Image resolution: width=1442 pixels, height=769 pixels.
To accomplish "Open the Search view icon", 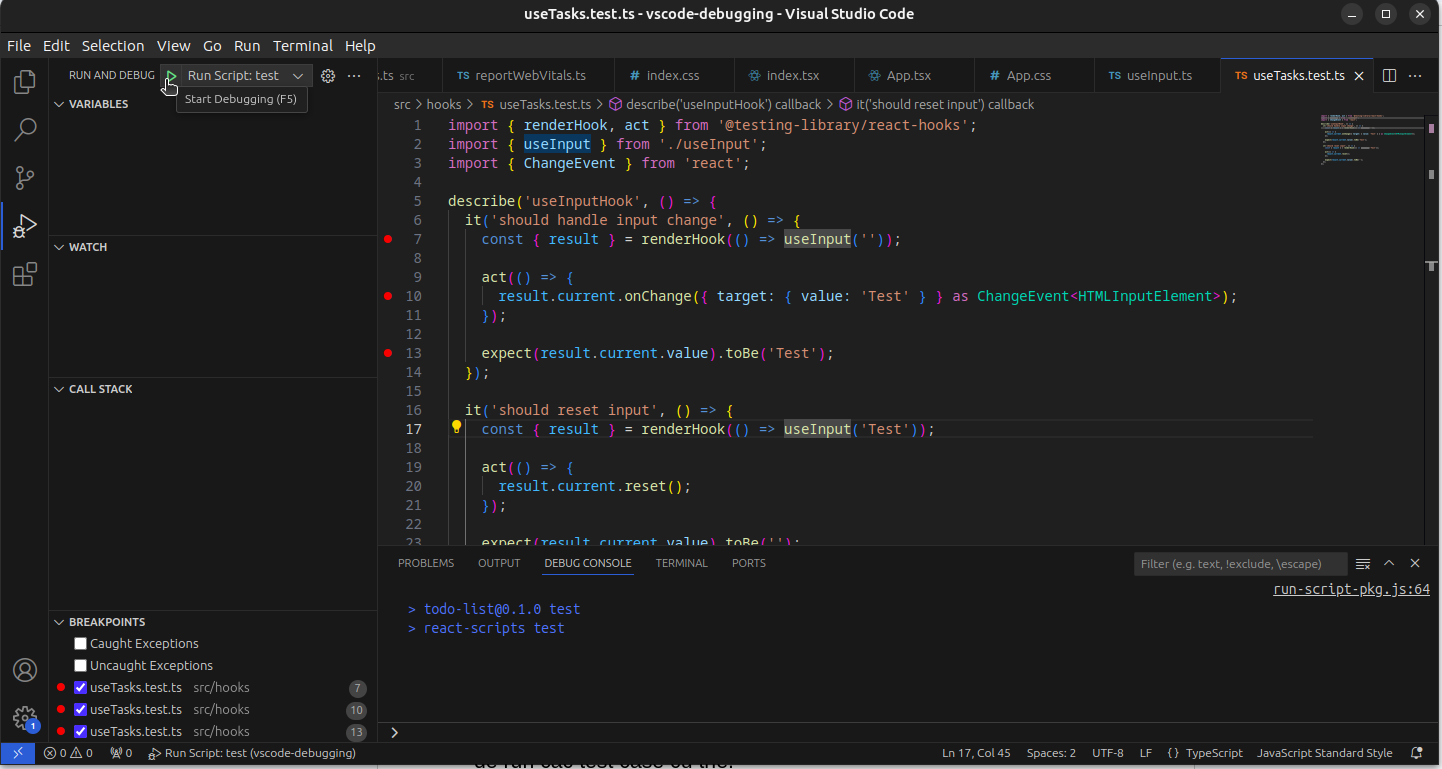I will tap(25, 129).
